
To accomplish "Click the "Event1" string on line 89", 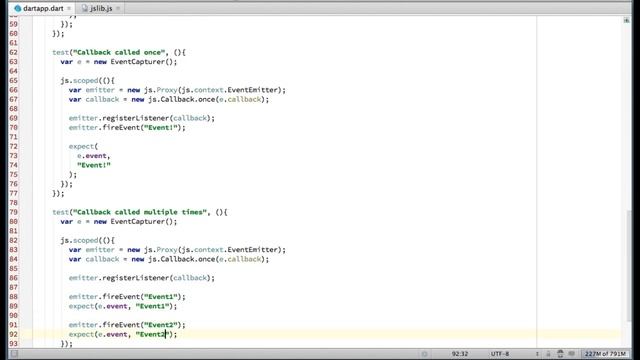I will [152, 306].
